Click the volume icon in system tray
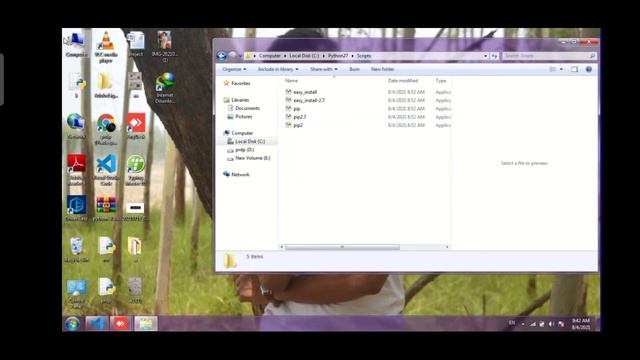This screenshot has width=640, height=360. (x=551, y=324)
